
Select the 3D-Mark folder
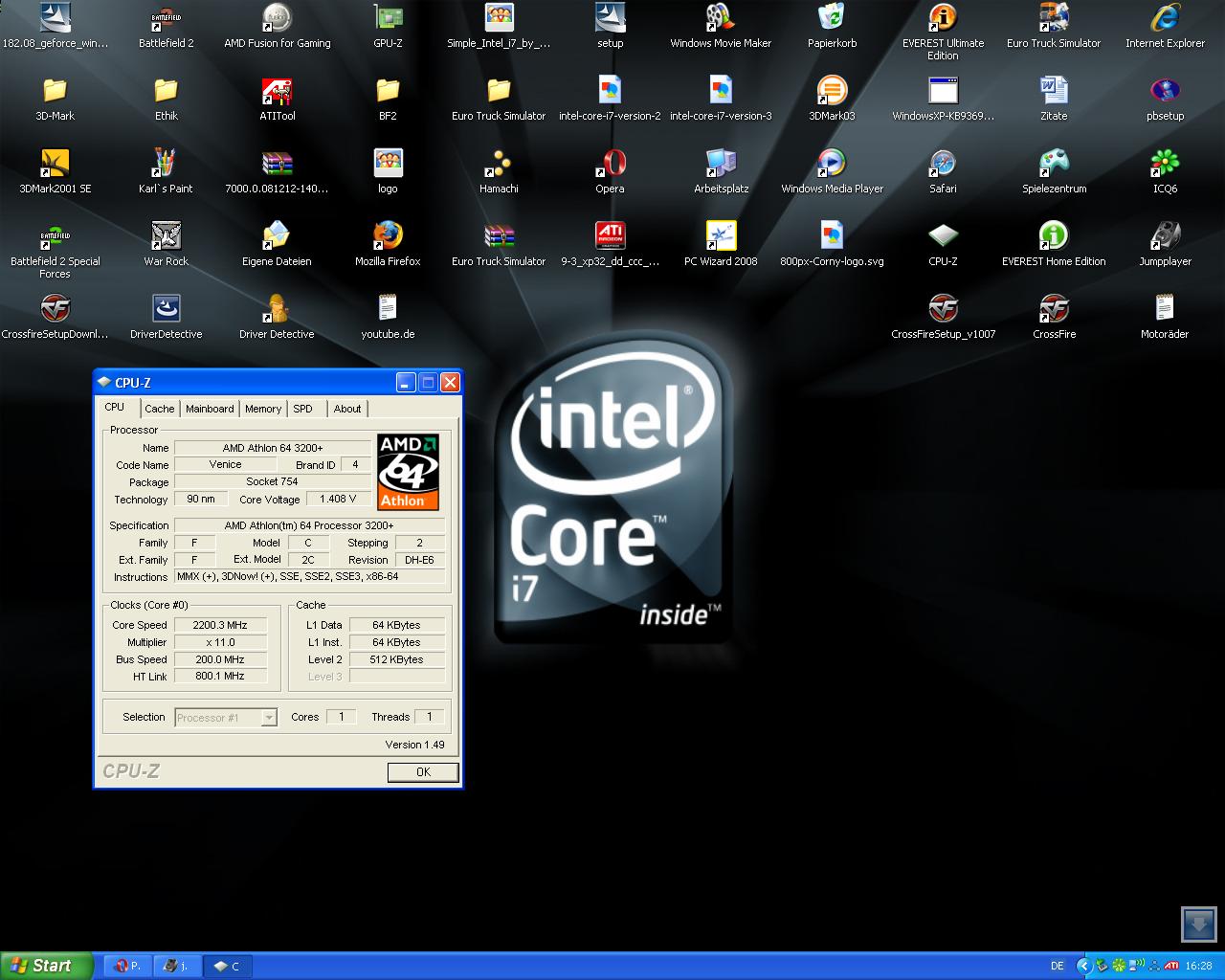(55, 99)
